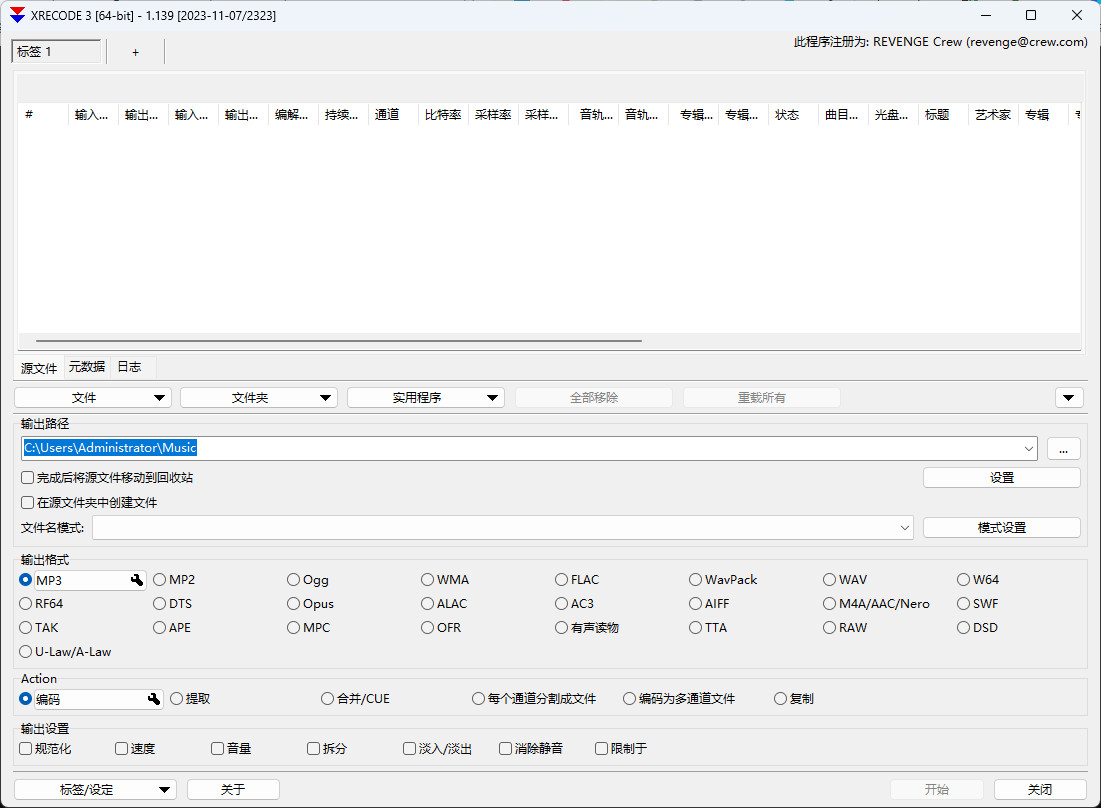The image size is (1101, 808).
Task: Click the 设置 button for output path
Action: 1001,478
